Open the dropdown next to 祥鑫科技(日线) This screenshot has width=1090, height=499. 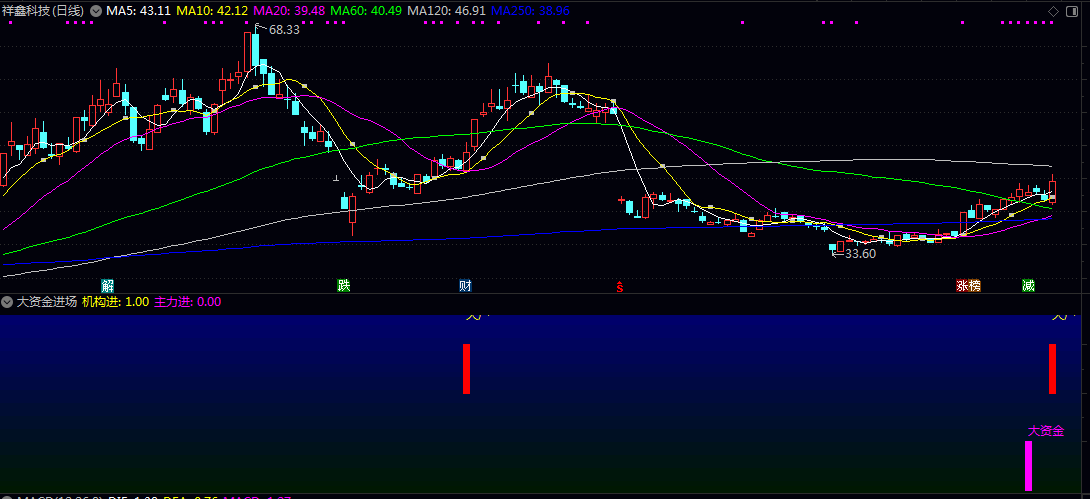(x=95, y=10)
